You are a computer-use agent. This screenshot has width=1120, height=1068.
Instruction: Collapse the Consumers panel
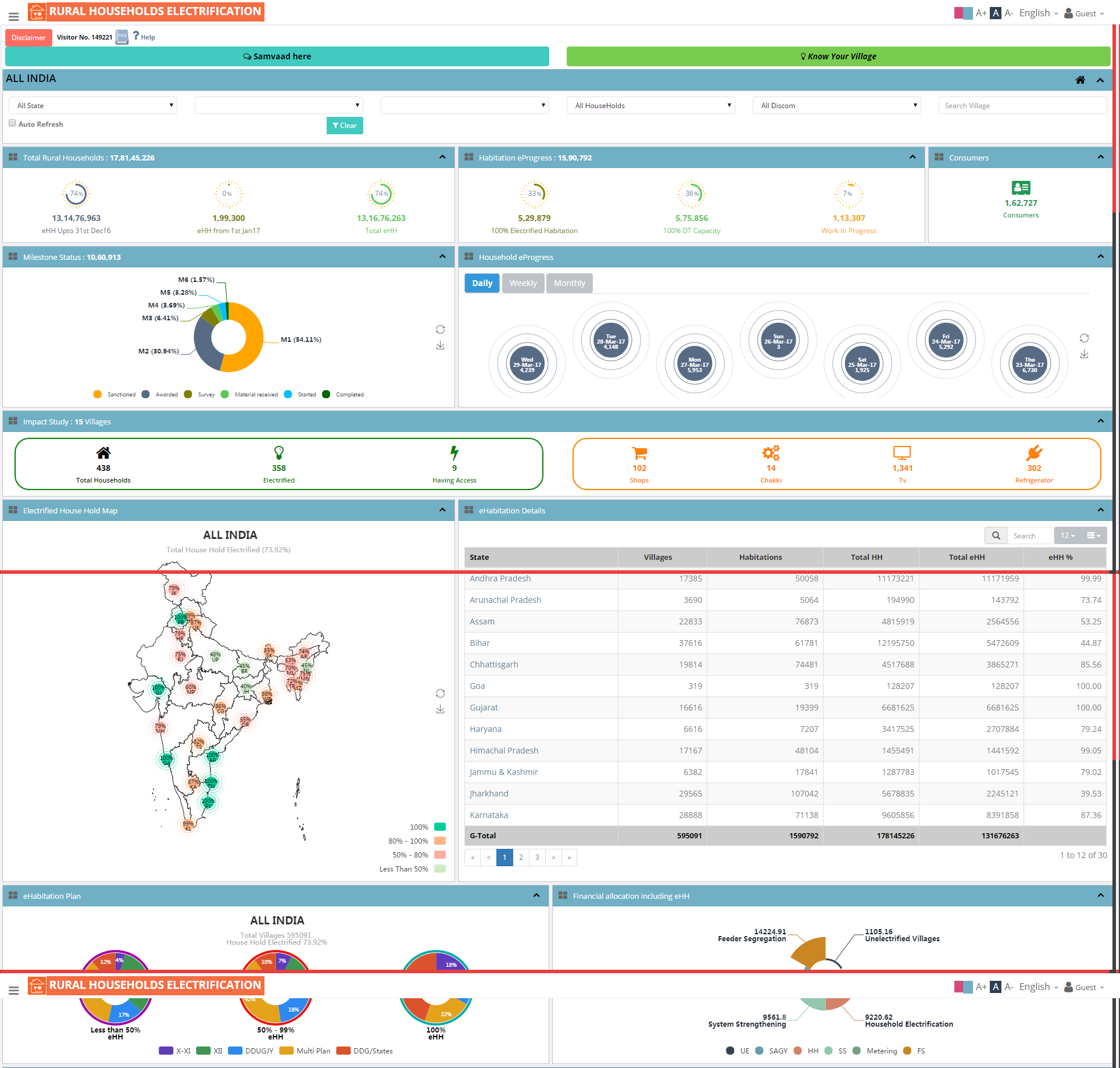click(1100, 157)
